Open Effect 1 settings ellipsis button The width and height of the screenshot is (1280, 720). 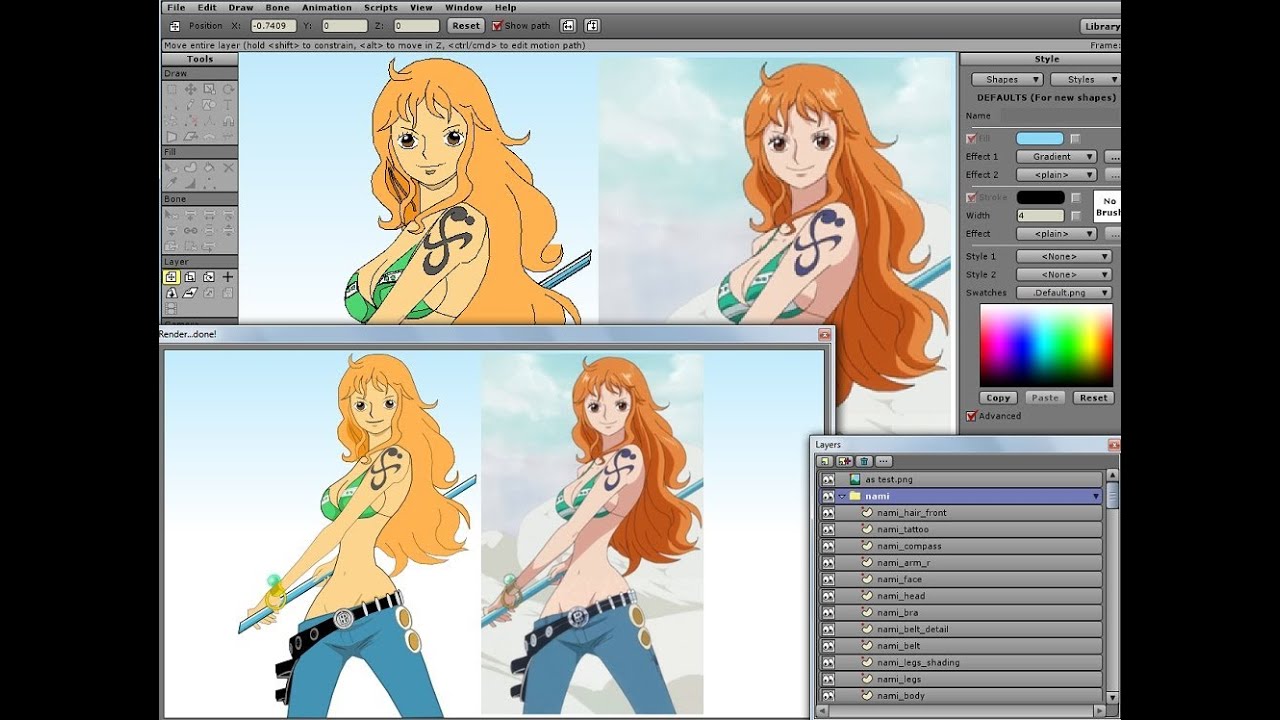(x=1112, y=157)
